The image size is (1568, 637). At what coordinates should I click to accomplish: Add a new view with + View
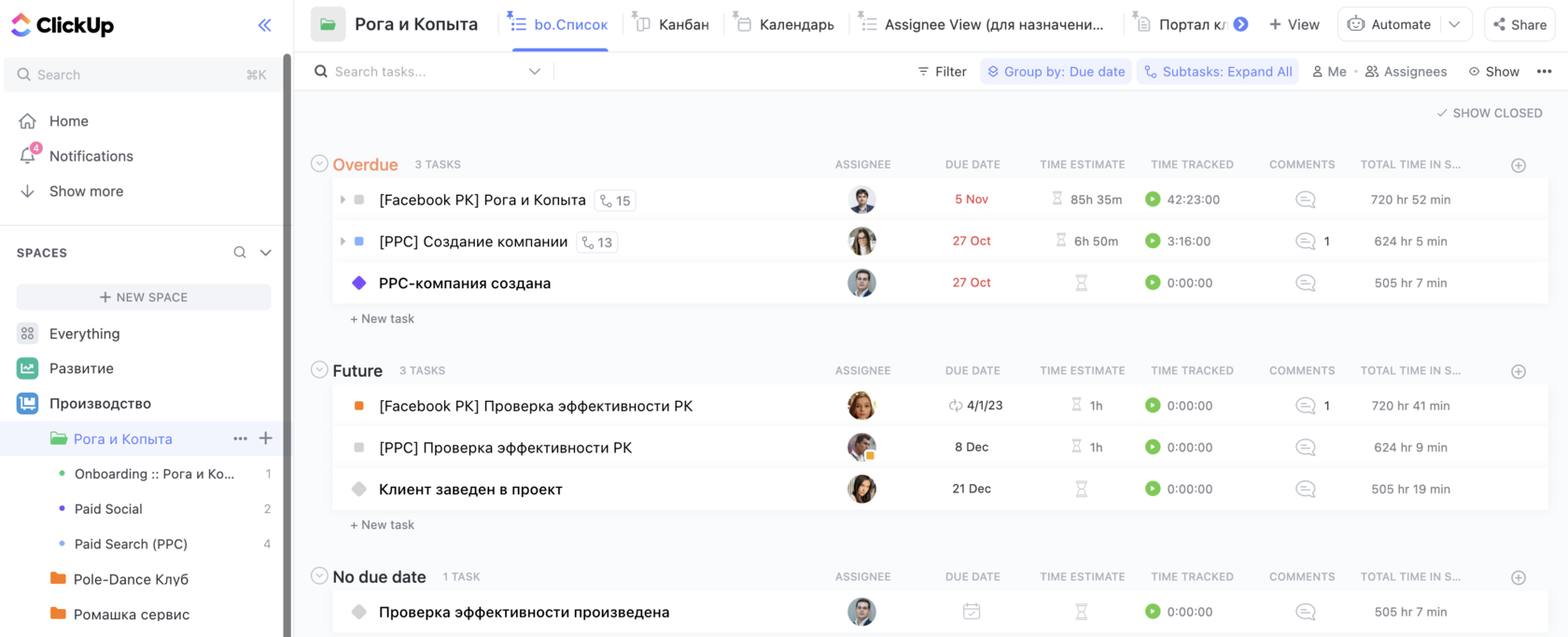pos(1295,25)
